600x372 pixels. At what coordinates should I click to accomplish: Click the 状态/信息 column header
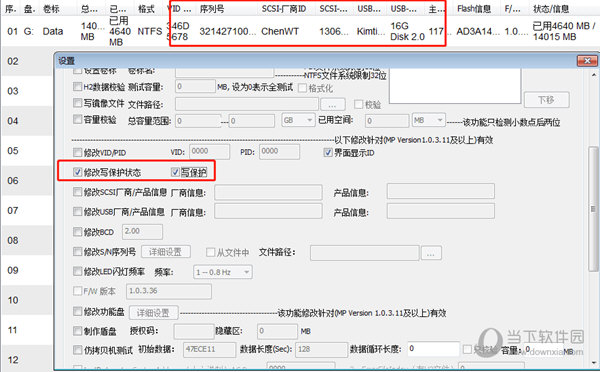(551, 9)
